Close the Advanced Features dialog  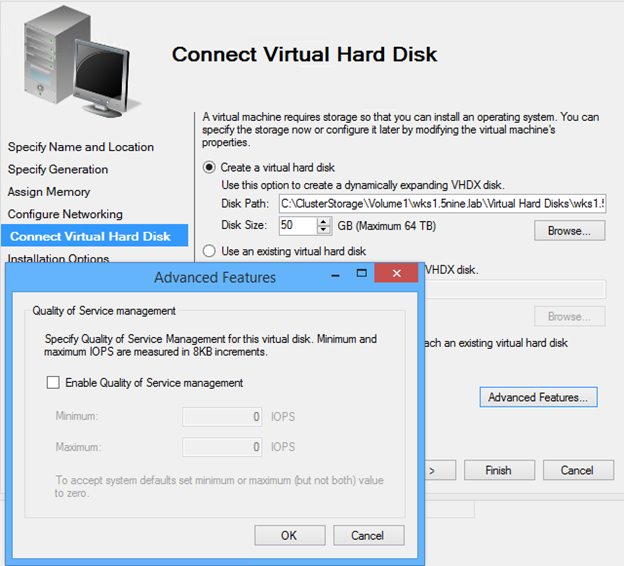point(395,274)
